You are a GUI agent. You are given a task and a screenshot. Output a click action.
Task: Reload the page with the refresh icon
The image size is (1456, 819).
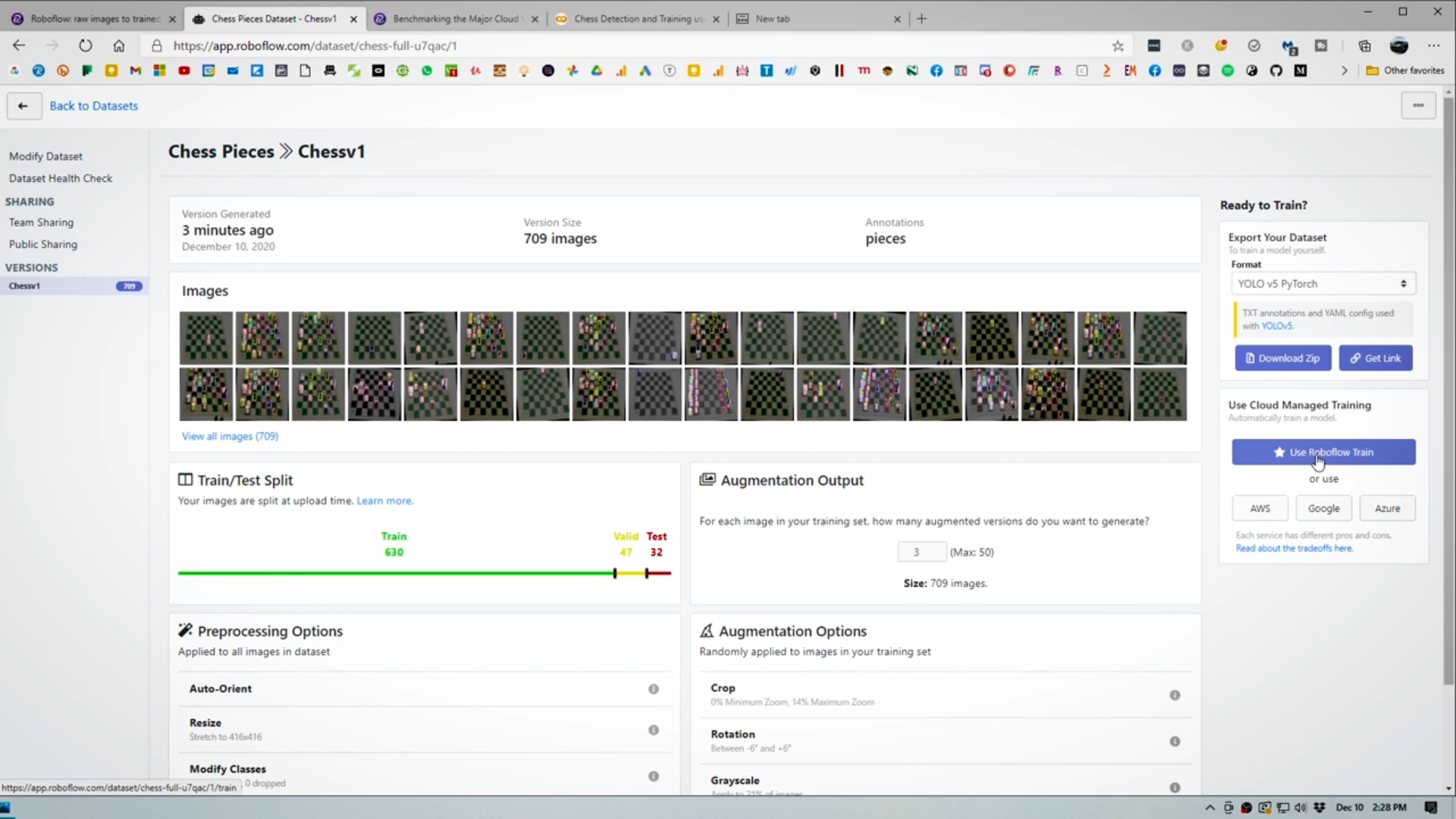[x=85, y=45]
